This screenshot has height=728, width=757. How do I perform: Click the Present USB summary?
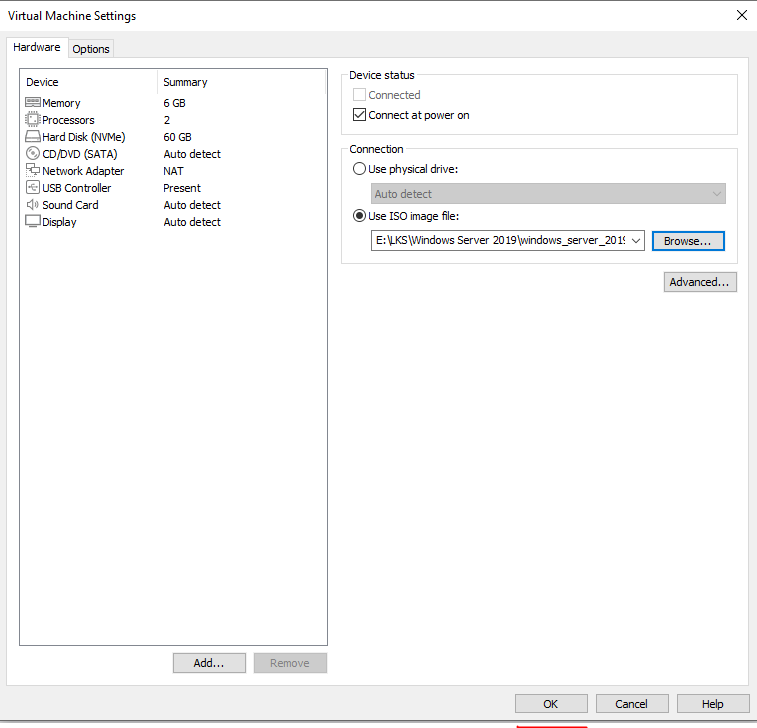[x=182, y=188]
